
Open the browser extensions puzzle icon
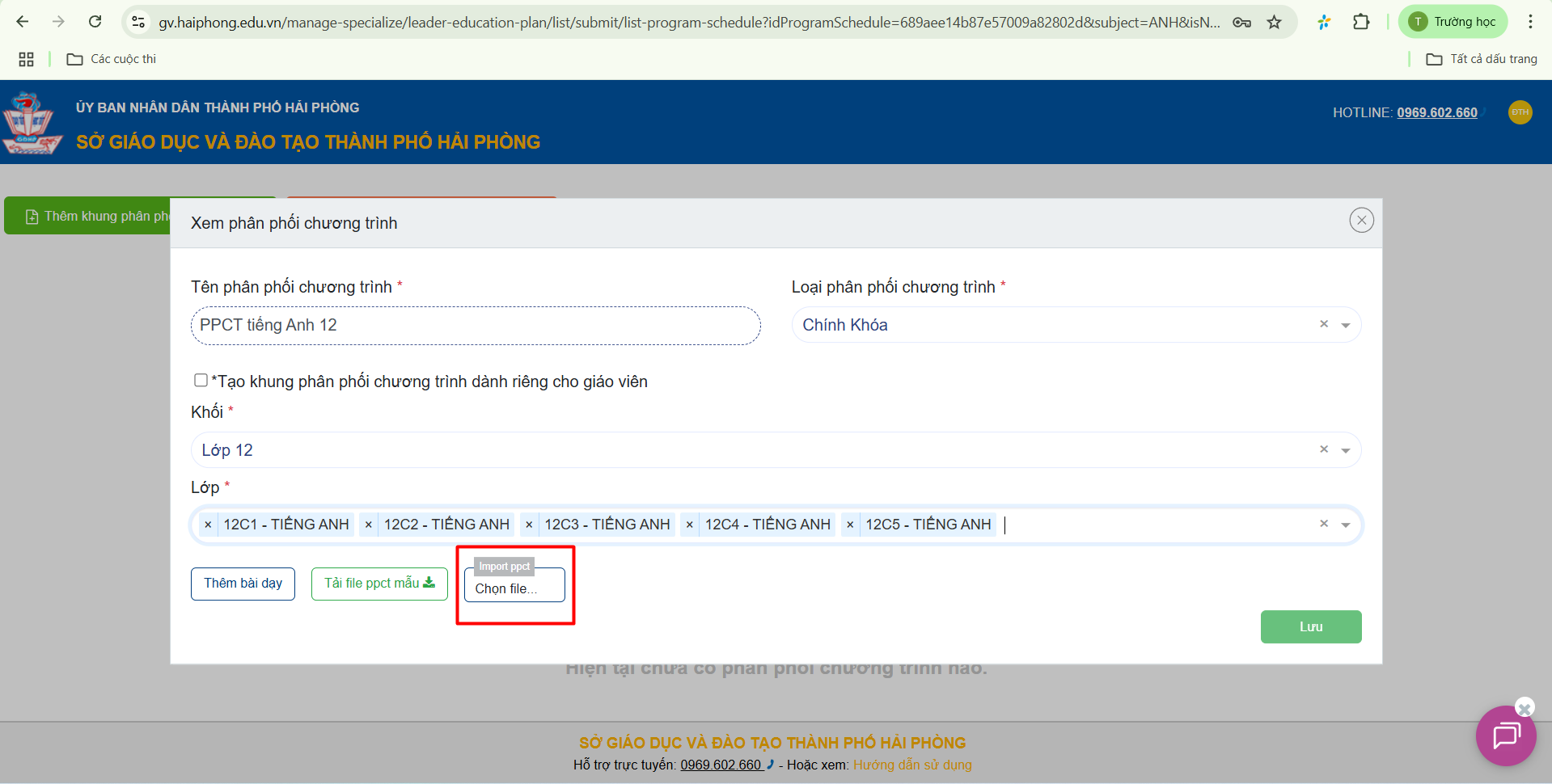click(1361, 23)
